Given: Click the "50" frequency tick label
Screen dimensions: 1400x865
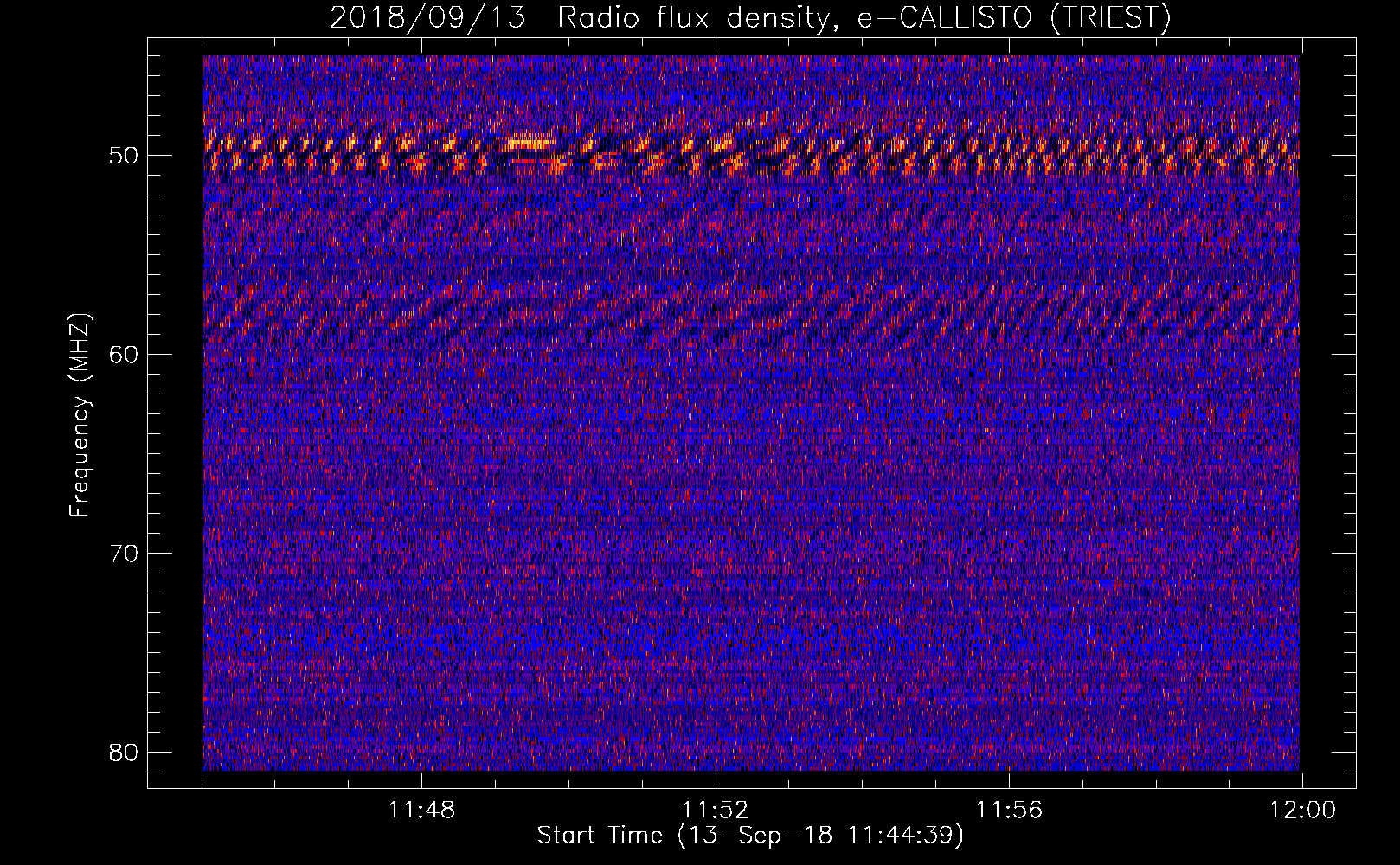Looking at the screenshot, I should coord(125,157).
